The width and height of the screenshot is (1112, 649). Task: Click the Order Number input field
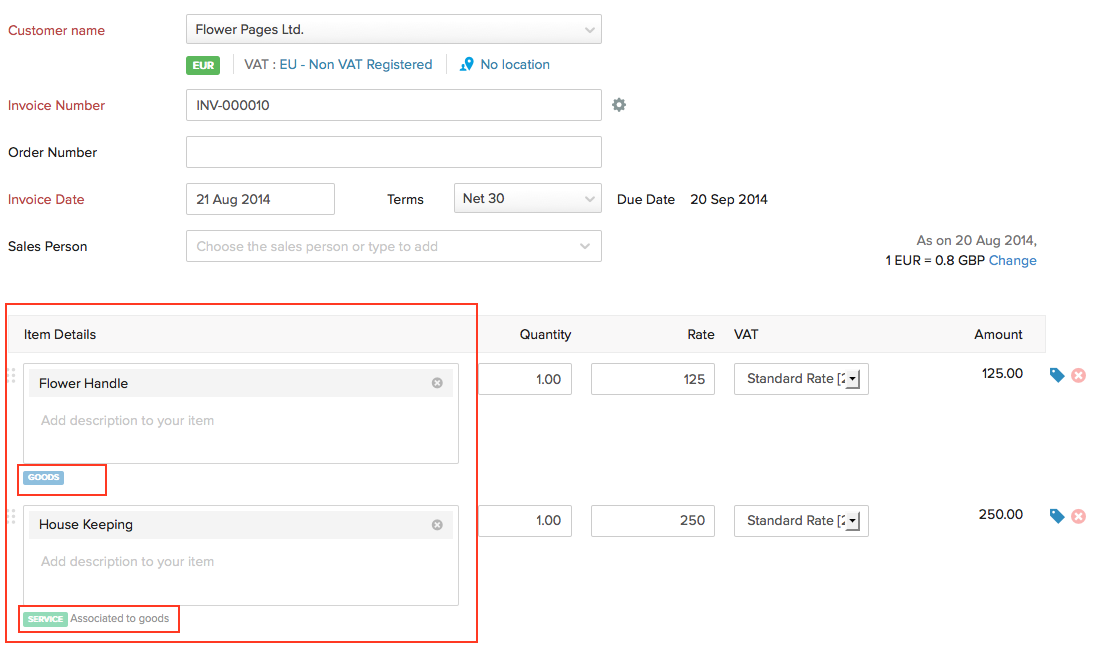click(393, 152)
